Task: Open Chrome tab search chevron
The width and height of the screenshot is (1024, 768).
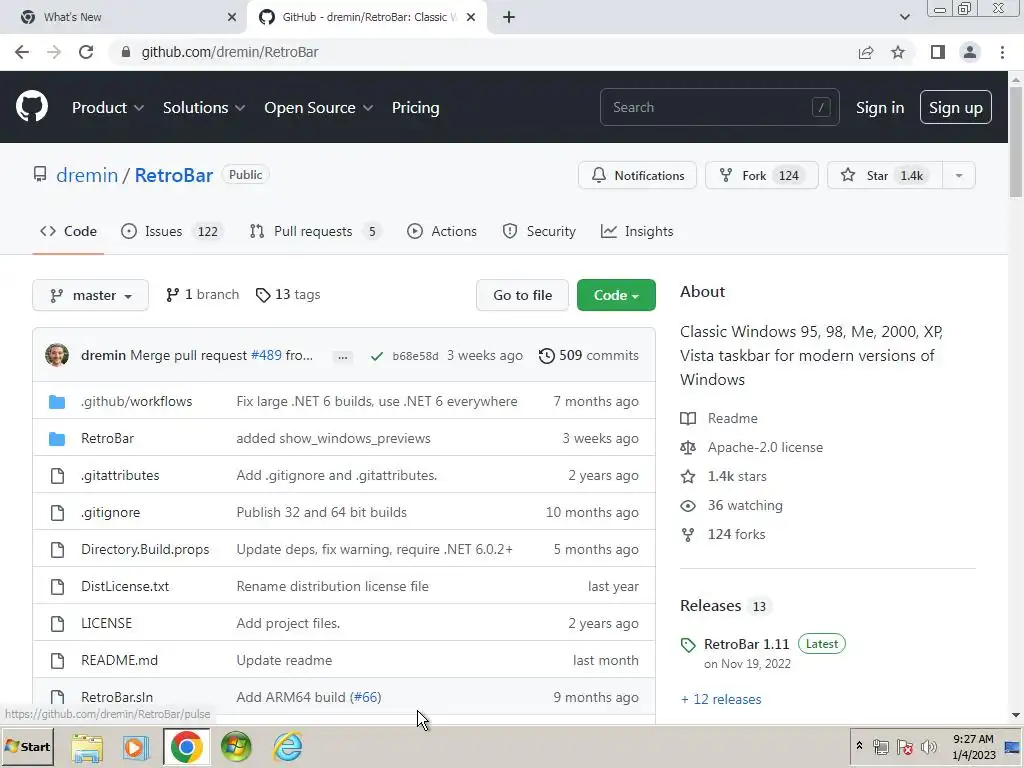Action: pyautogui.click(x=904, y=17)
